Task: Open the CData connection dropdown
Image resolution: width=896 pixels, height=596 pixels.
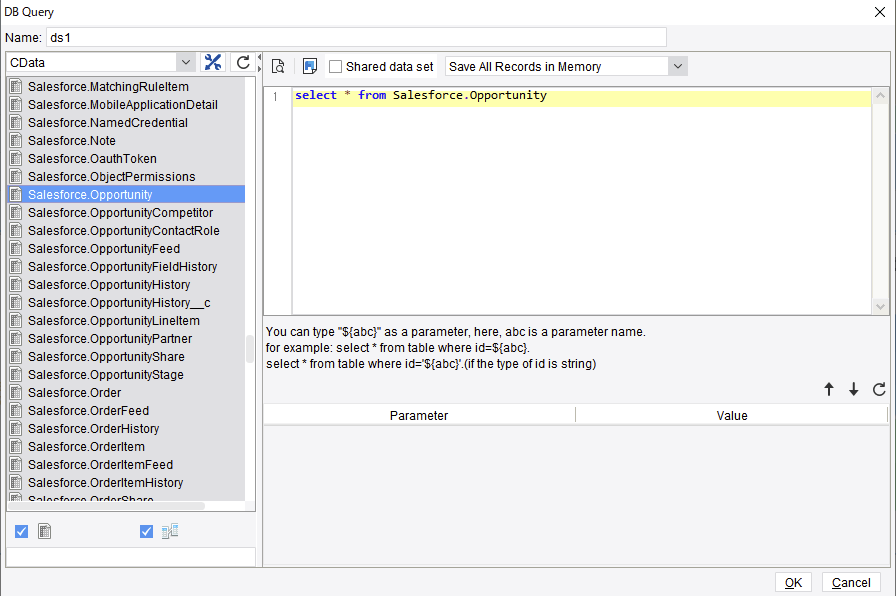Action: point(186,62)
